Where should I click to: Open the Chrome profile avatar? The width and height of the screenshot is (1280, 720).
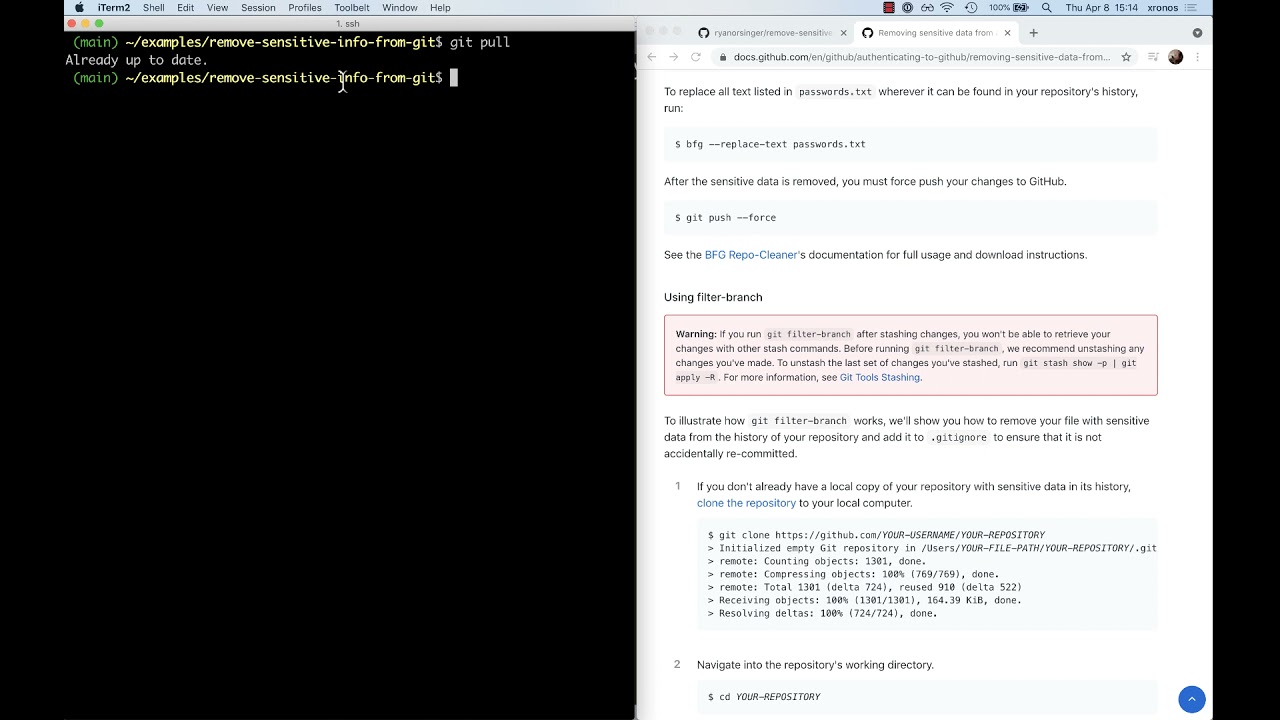1176,57
